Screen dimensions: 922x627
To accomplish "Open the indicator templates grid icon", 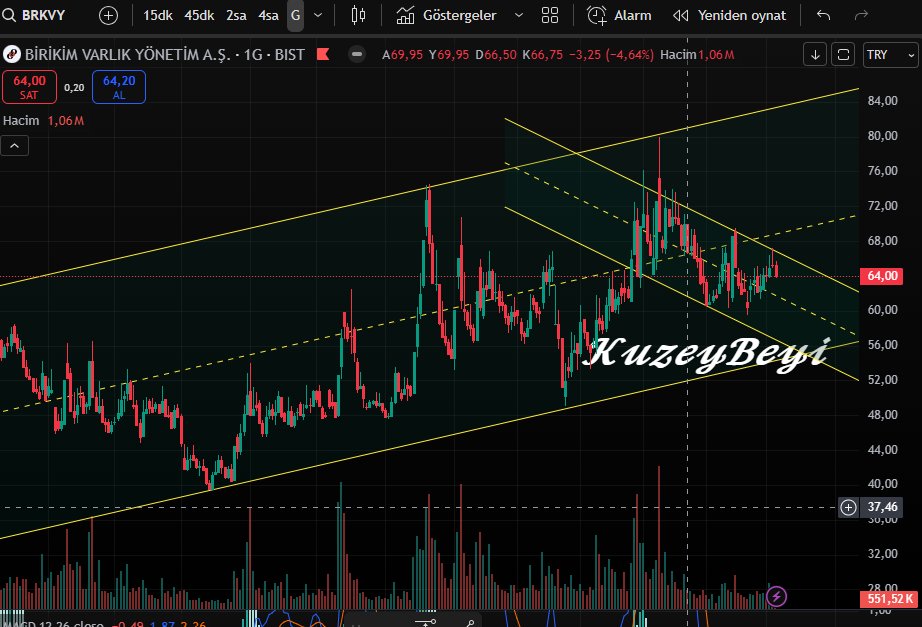I will point(550,15).
